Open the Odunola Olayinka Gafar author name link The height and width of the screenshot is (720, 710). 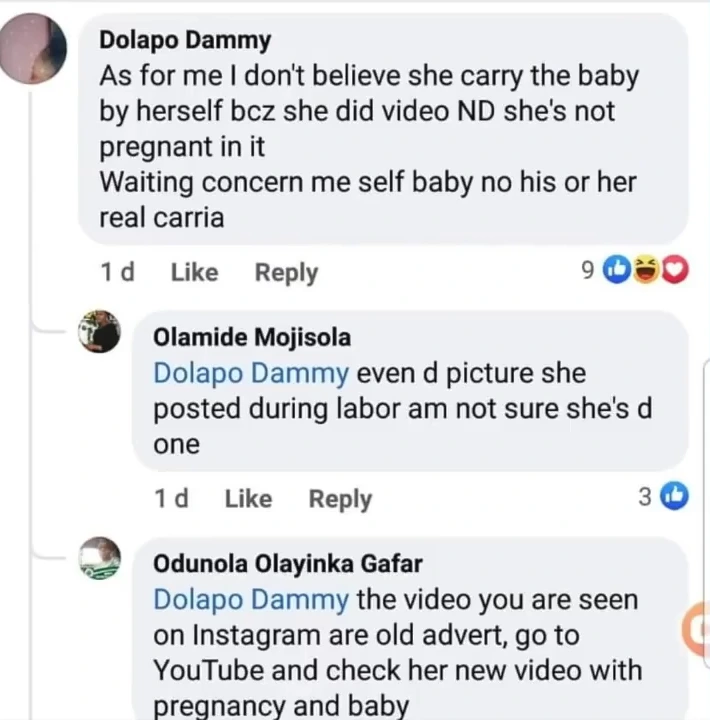[x=288, y=563]
